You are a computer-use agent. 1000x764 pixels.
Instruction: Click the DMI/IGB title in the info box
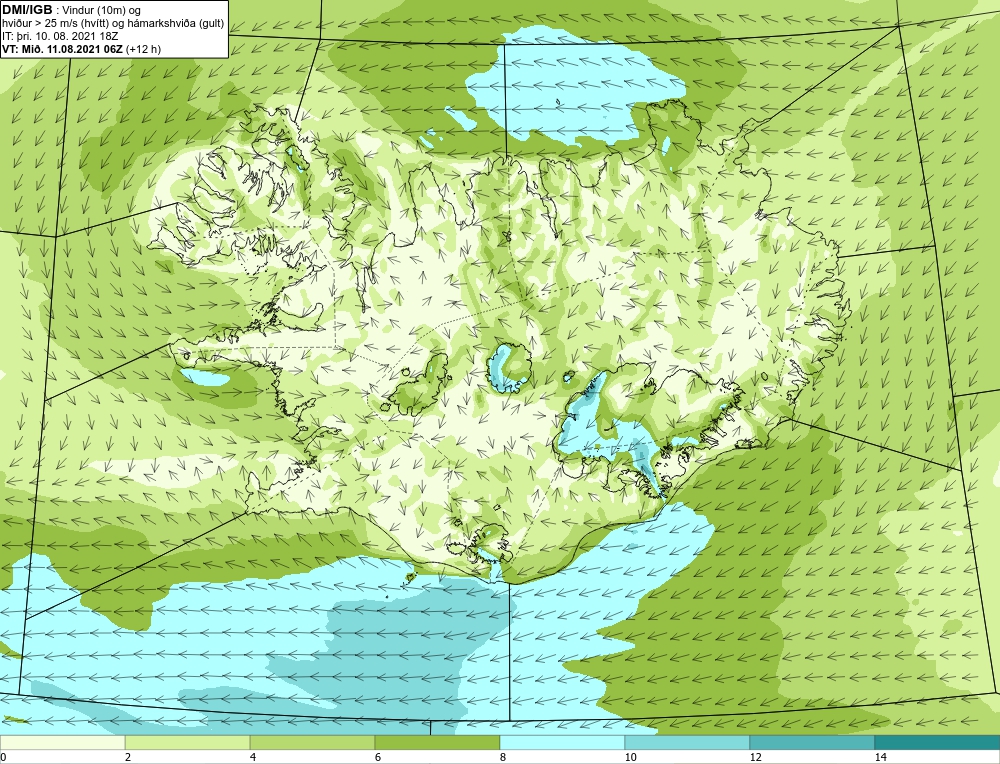coord(27,10)
